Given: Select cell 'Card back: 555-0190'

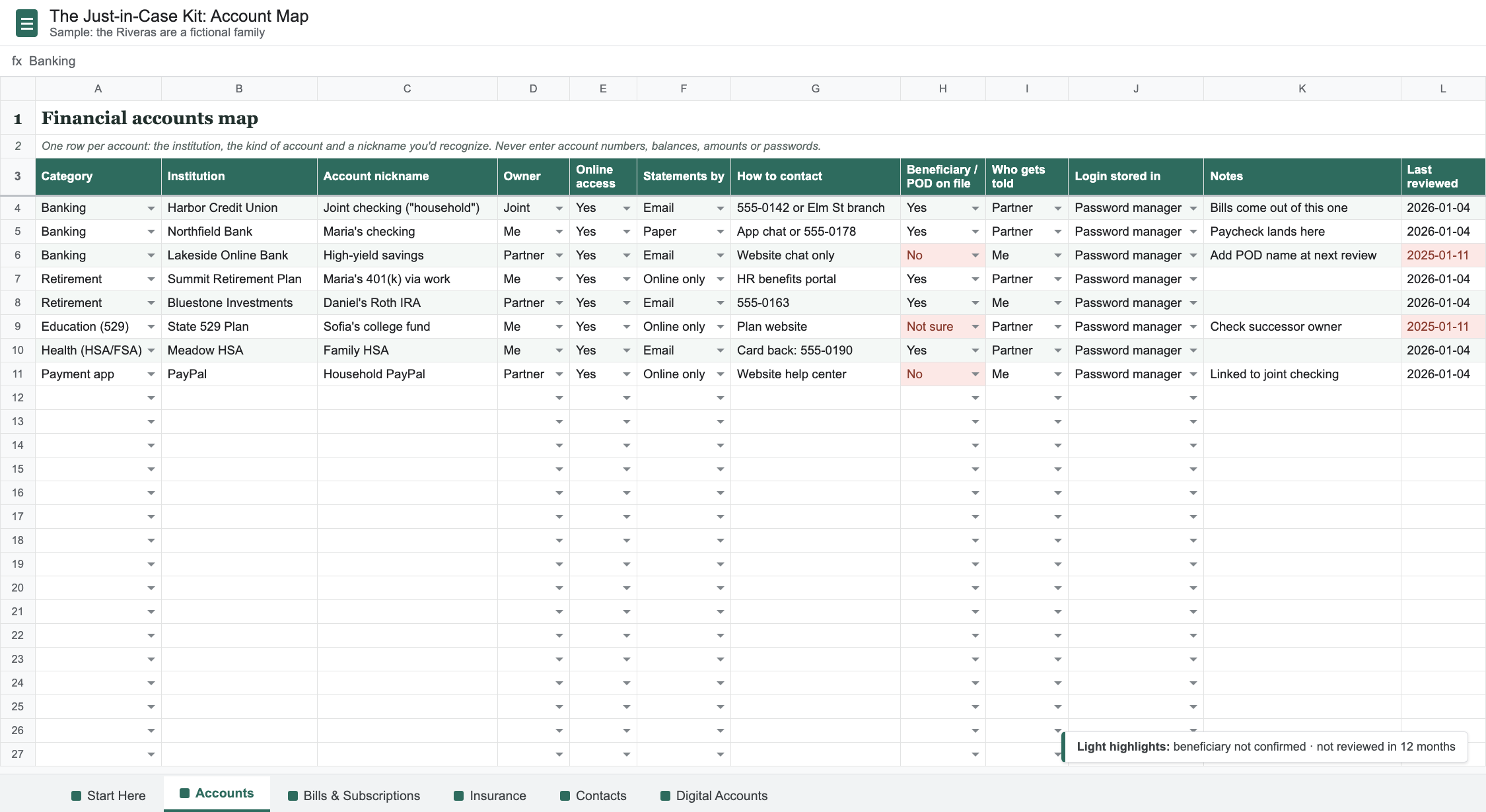Looking at the screenshot, I should click(816, 350).
